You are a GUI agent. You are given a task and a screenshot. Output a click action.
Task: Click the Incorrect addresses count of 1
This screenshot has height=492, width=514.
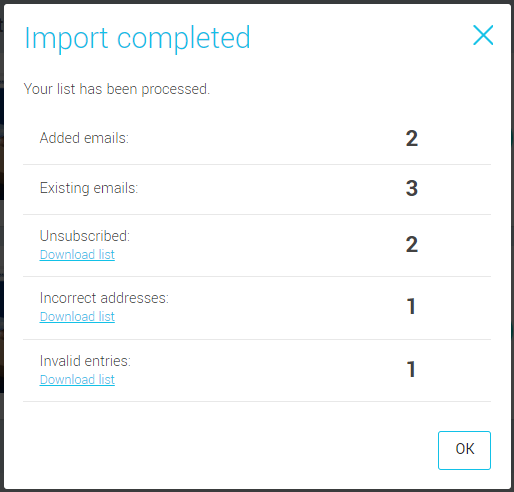411,307
